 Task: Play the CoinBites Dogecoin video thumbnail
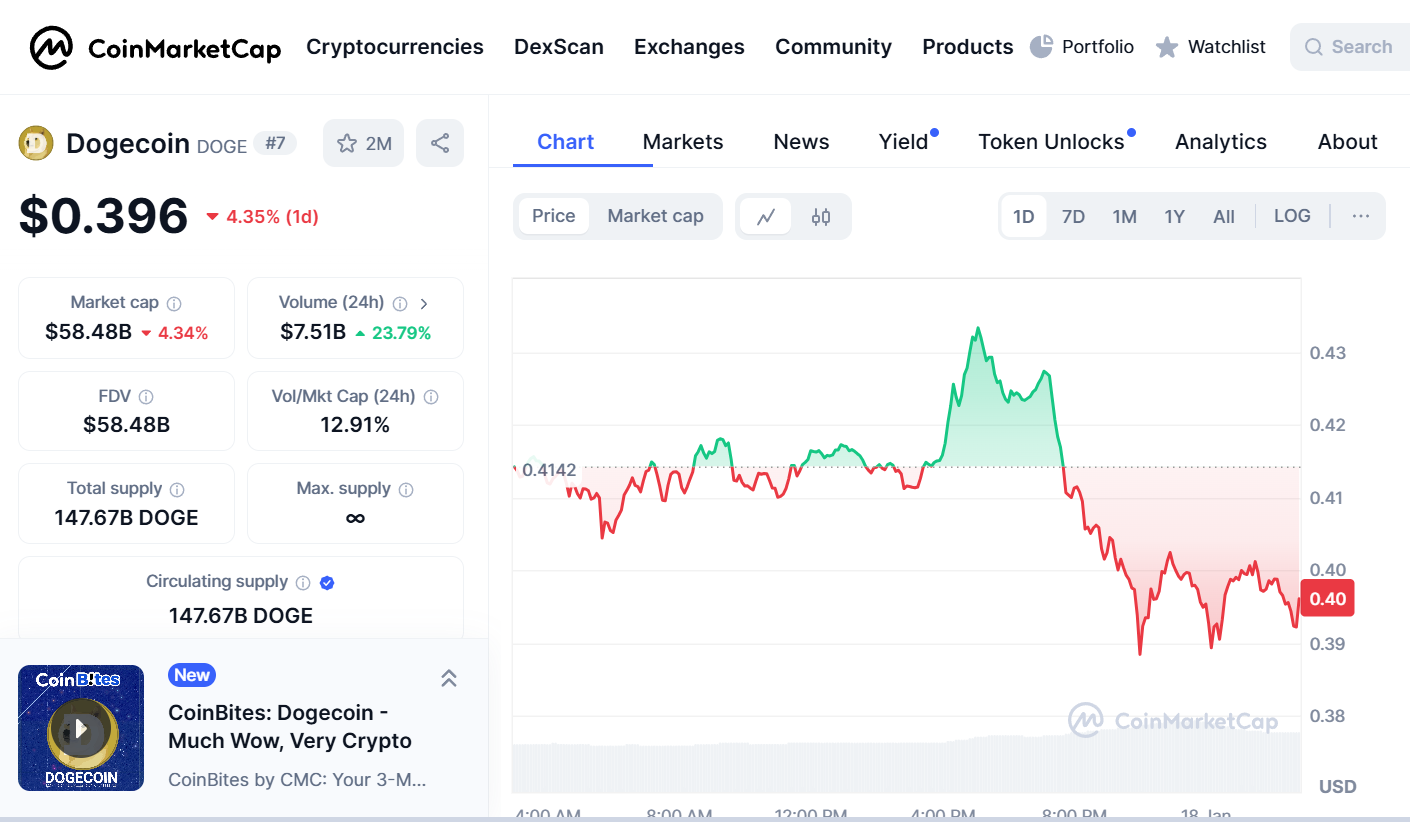pos(81,728)
